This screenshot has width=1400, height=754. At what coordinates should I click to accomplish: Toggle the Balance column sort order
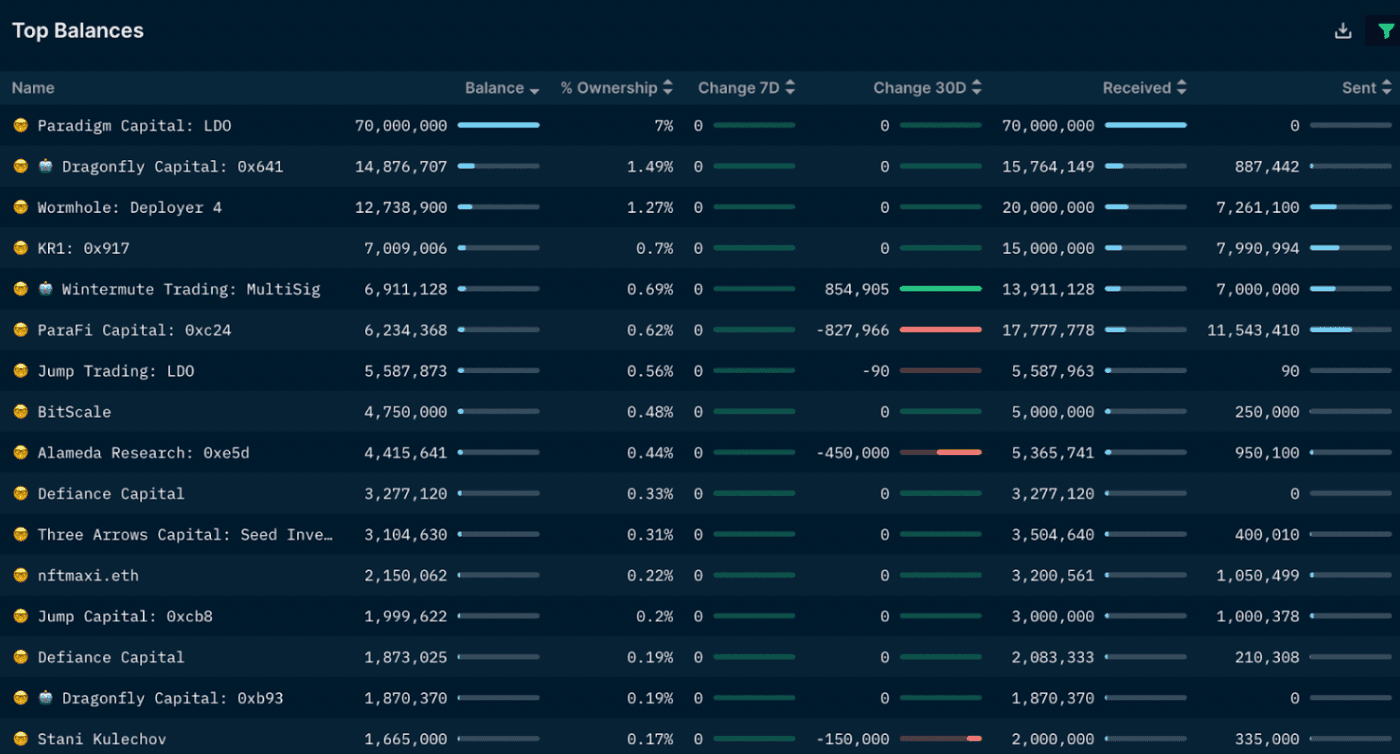[x=533, y=88]
